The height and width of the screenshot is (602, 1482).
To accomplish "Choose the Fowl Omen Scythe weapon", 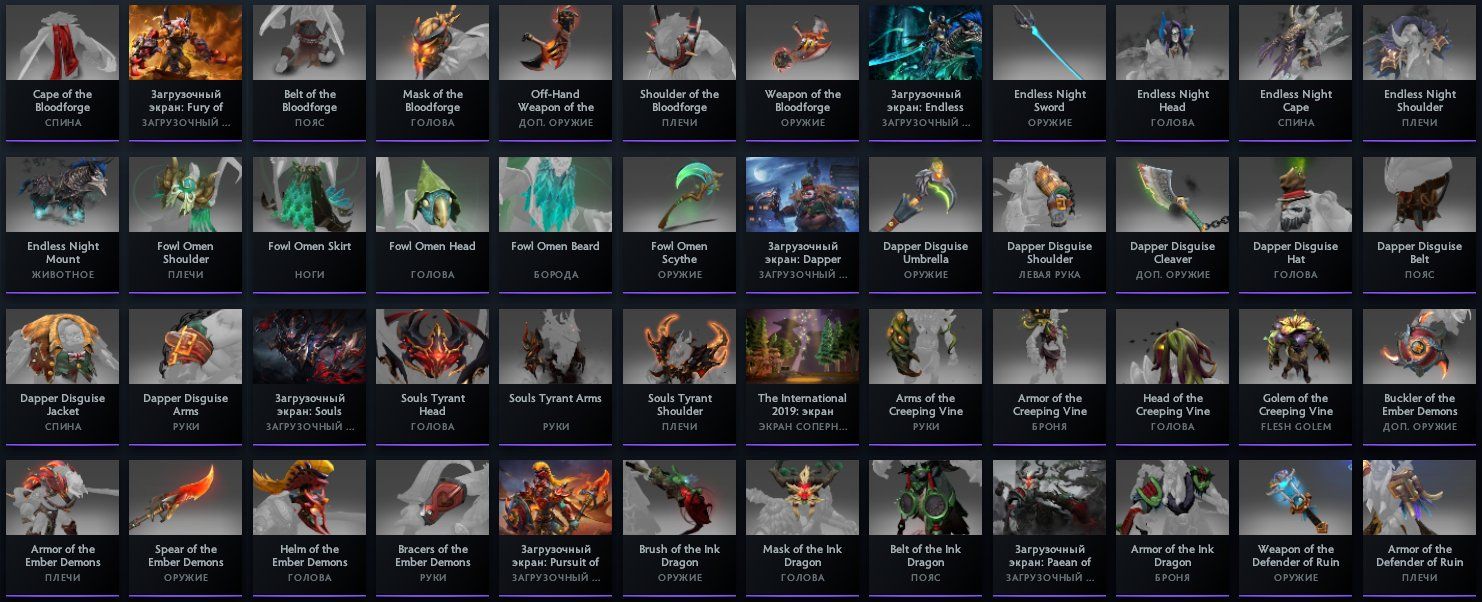I will pos(679,224).
